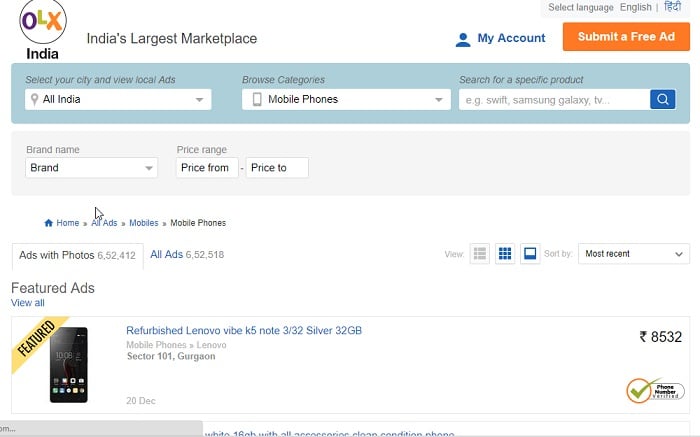Click the home icon in breadcrumb

tap(49, 223)
